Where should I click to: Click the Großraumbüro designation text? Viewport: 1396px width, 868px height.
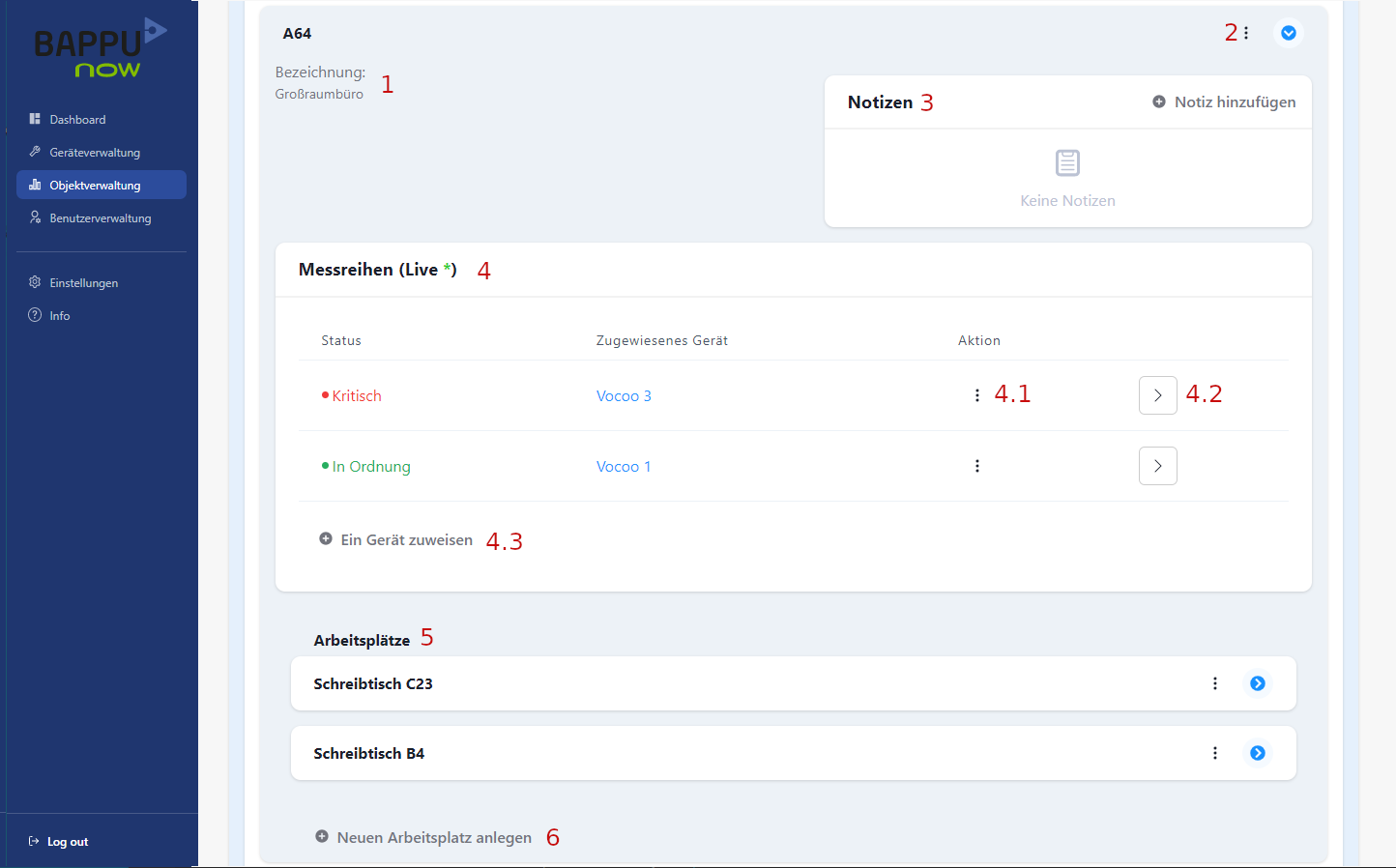319,94
